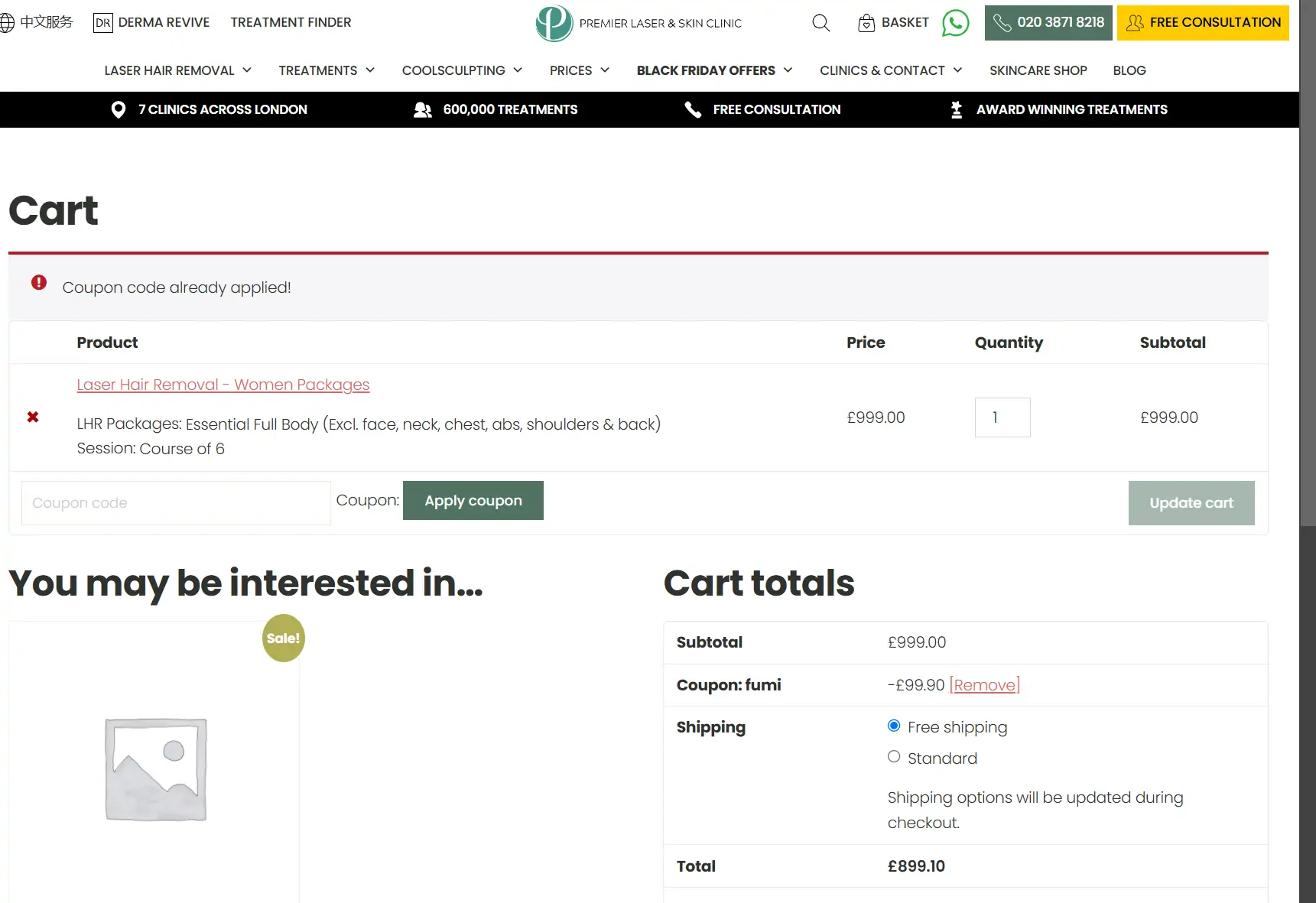Image resolution: width=1316 pixels, height=903 pixels.
Task: Click the search magnifier icon
Action: [x=820, y=23]
